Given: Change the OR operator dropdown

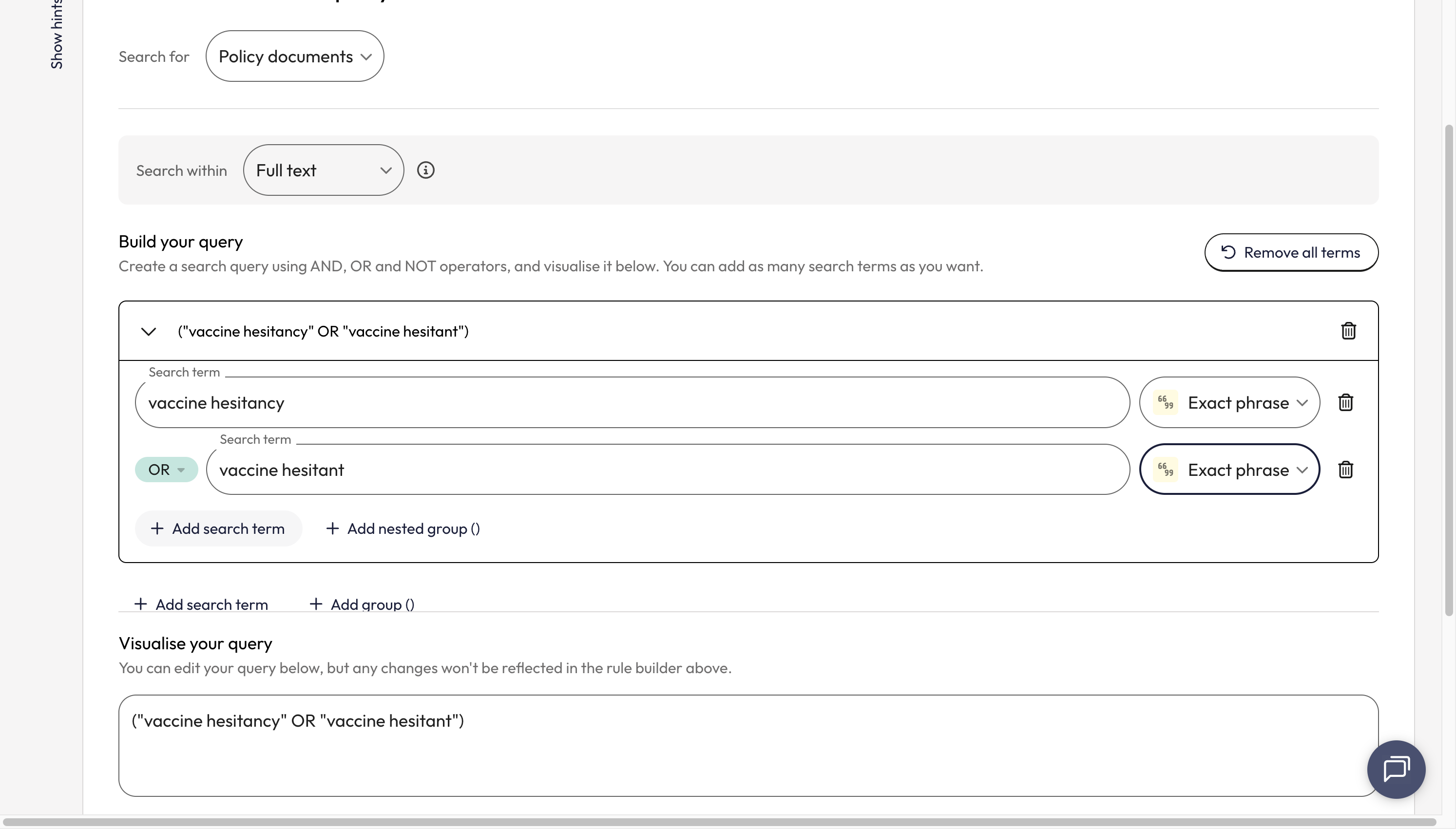Looking at the screenshot, I should point(166,470).
